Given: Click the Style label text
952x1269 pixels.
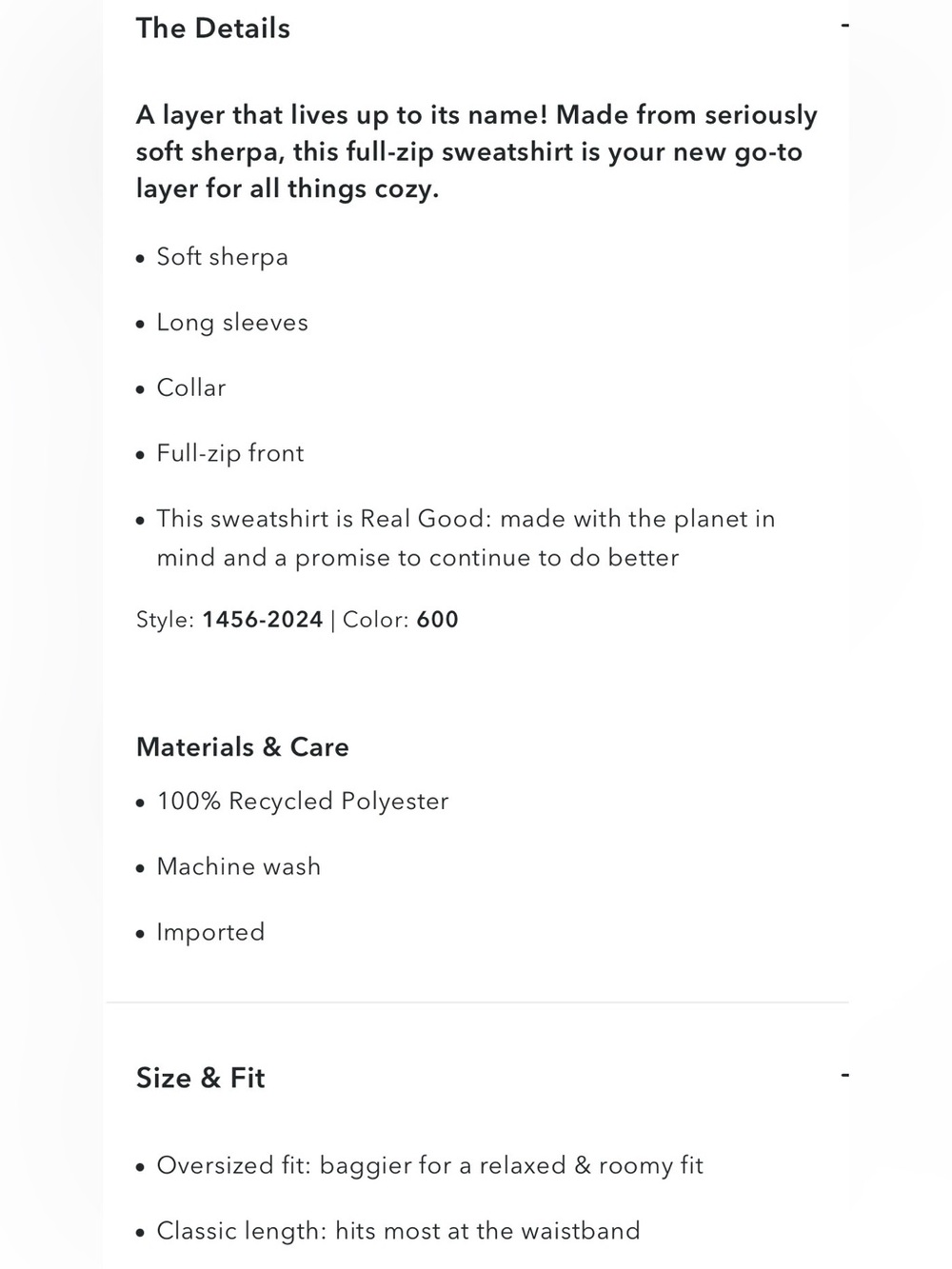Looking at the screenshot, I should tap(166, 620).
